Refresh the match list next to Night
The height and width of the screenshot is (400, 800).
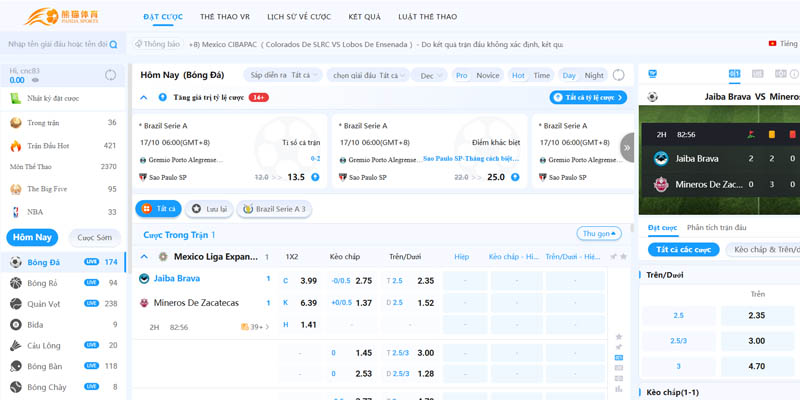(619, 75)
